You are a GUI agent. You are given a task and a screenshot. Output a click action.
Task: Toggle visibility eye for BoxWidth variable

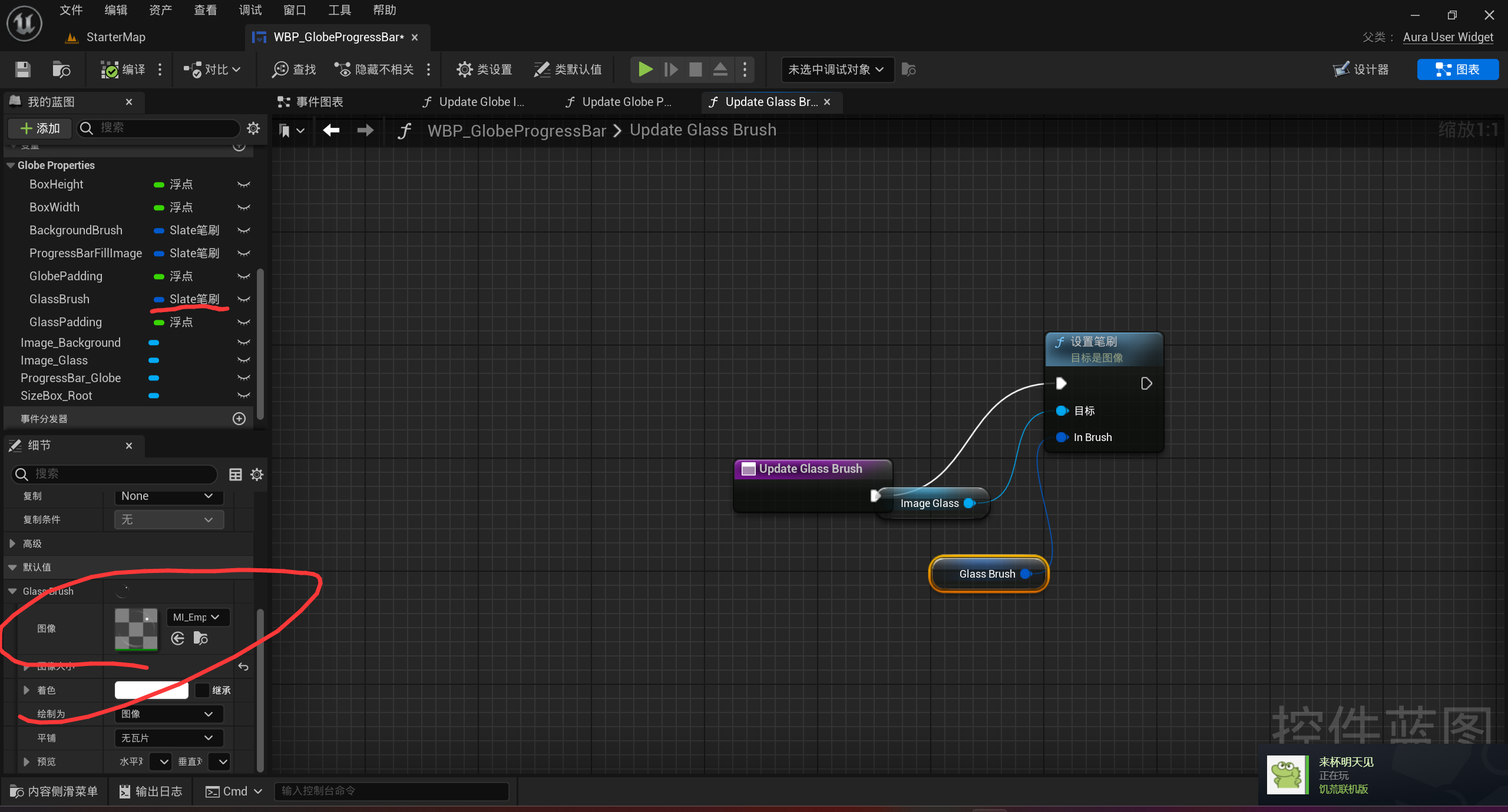(243, 207)
